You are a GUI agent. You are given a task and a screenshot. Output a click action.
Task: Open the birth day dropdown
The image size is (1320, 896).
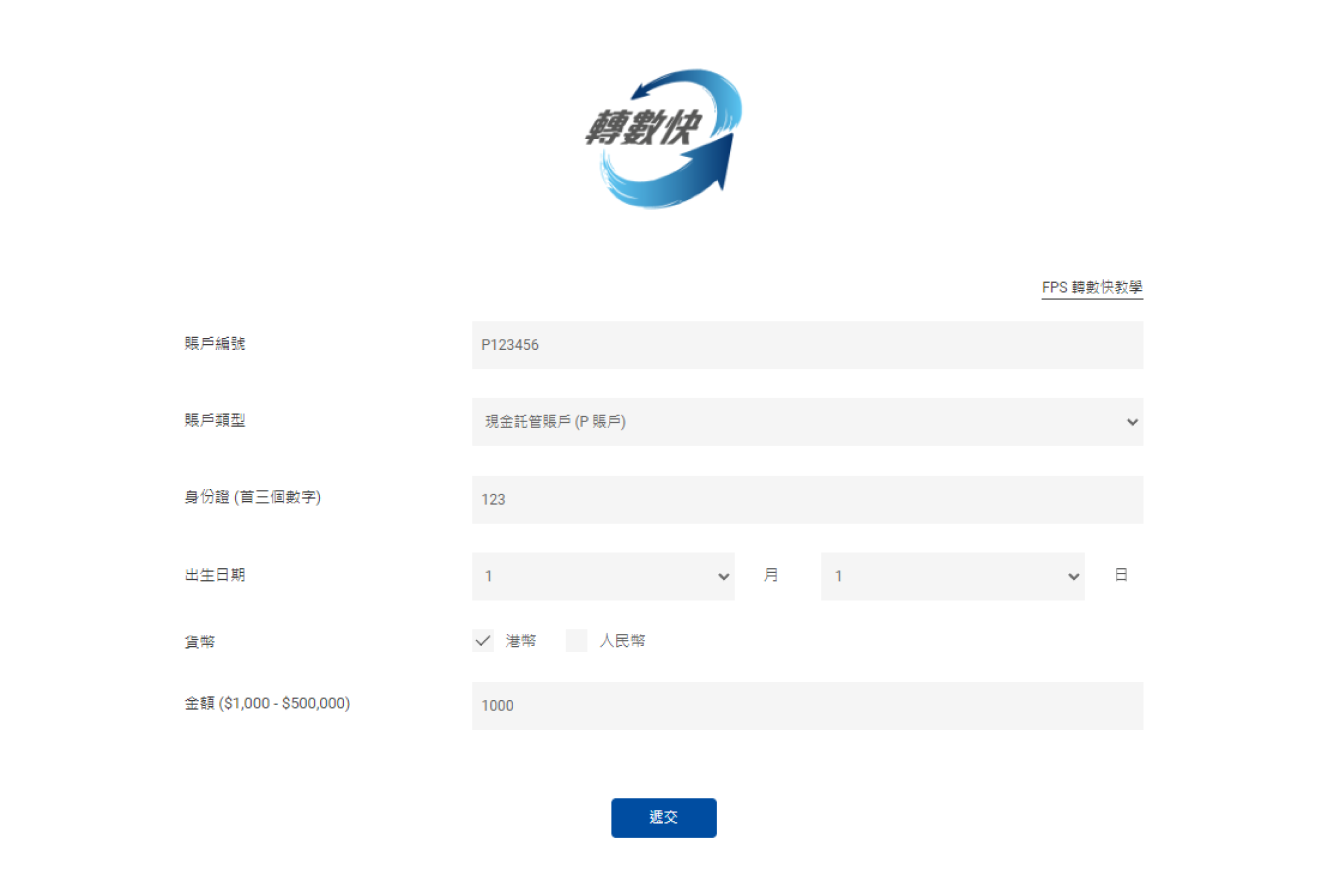[952, 576]
